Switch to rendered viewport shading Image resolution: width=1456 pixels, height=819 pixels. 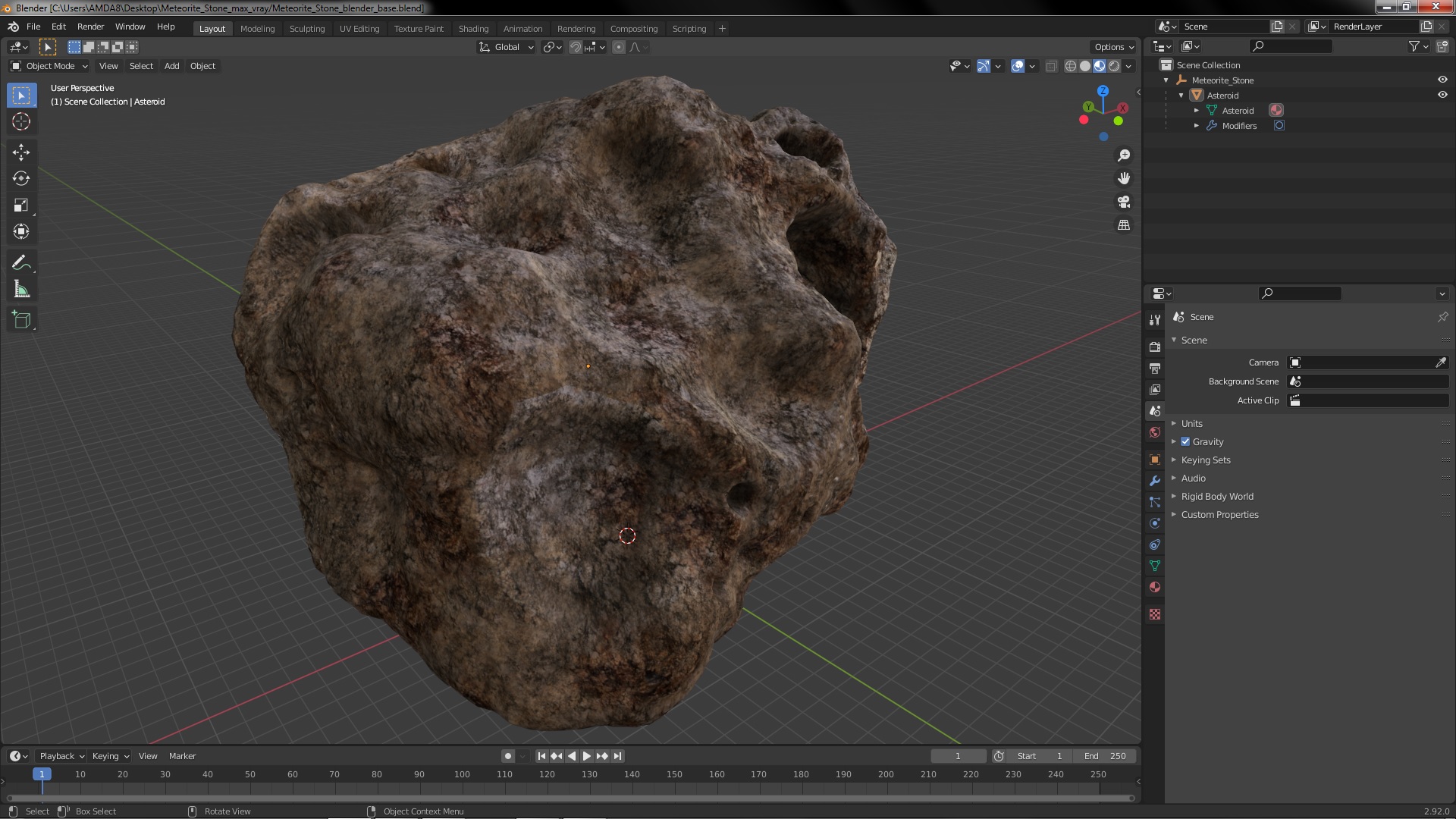click(1114, 66)
